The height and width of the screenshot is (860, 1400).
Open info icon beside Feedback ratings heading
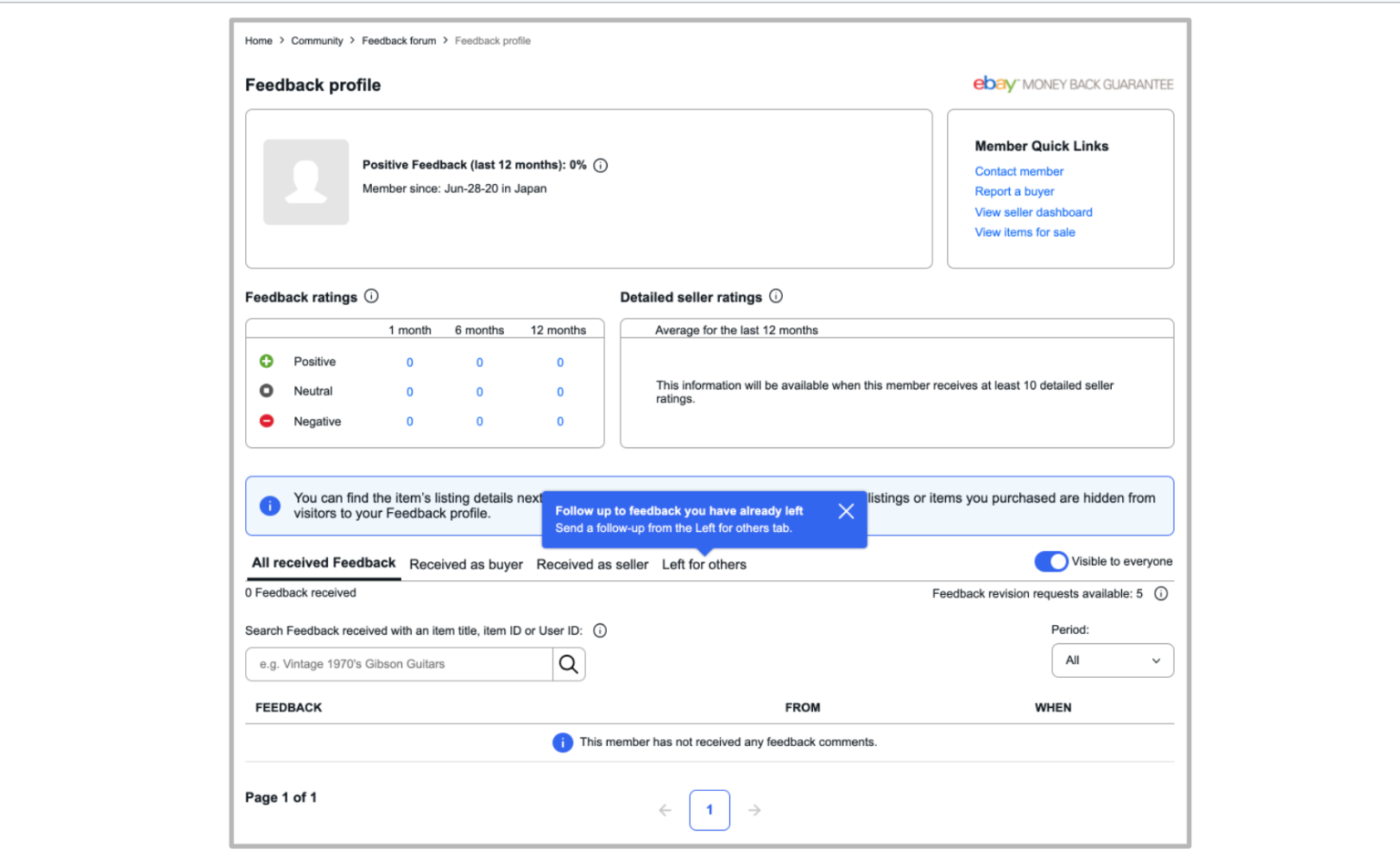371,296
